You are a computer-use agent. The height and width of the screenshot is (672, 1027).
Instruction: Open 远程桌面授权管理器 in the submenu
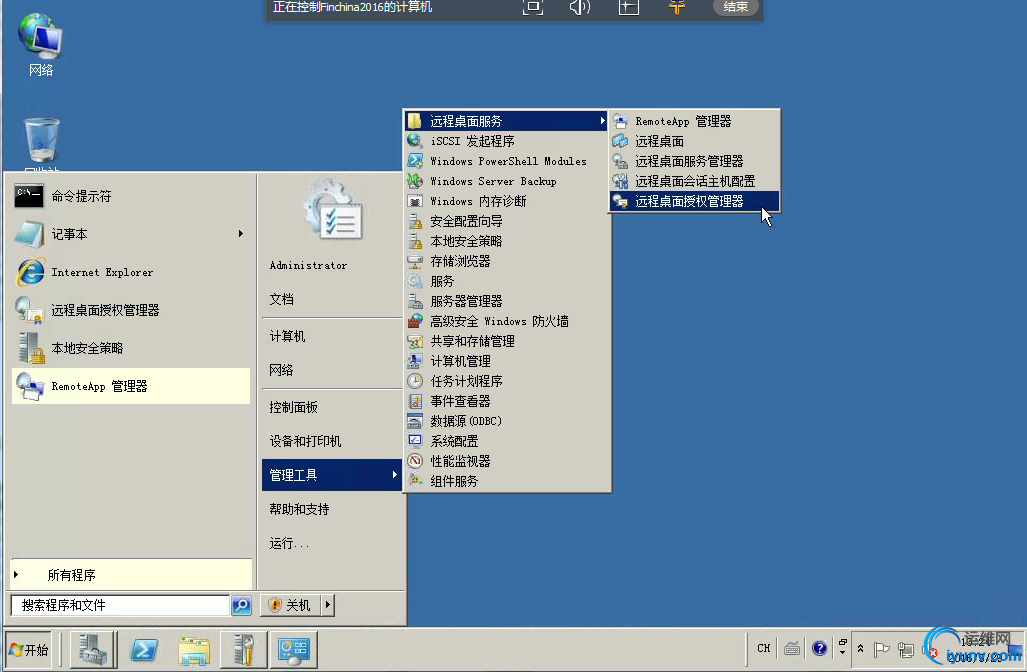point(694,201)
